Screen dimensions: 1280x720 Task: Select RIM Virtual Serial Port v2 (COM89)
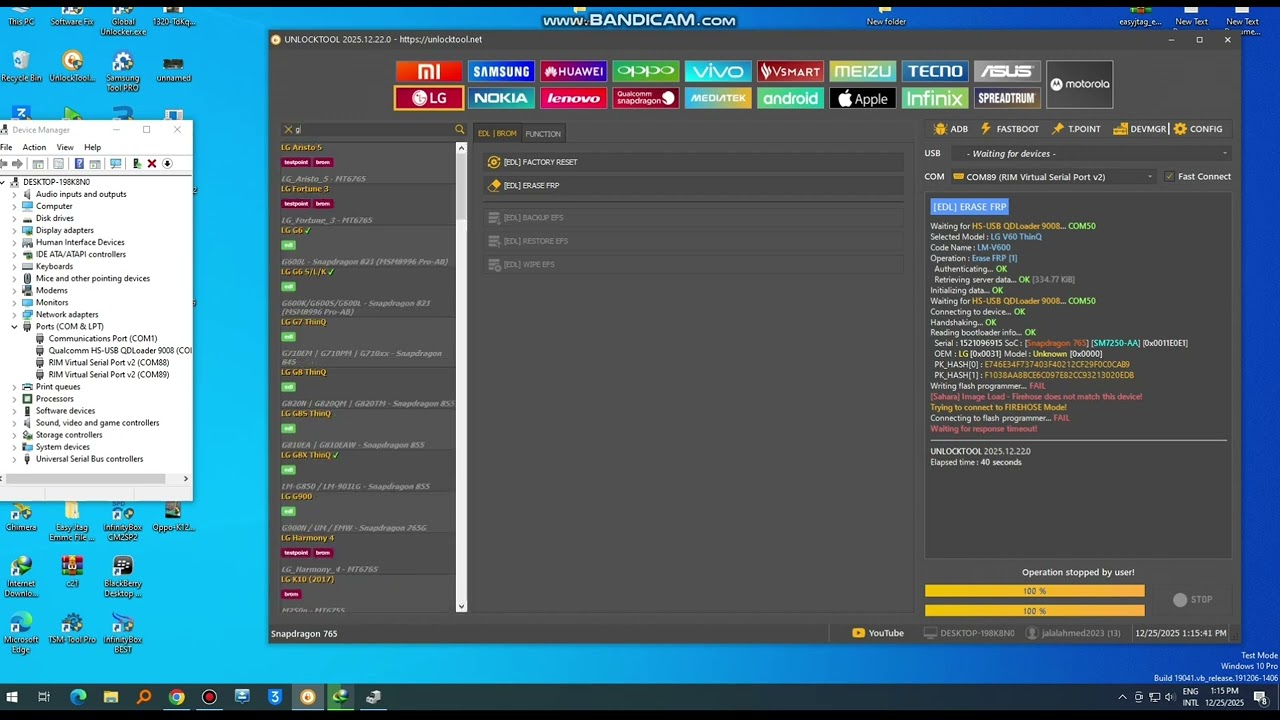[x=102, y=375]
